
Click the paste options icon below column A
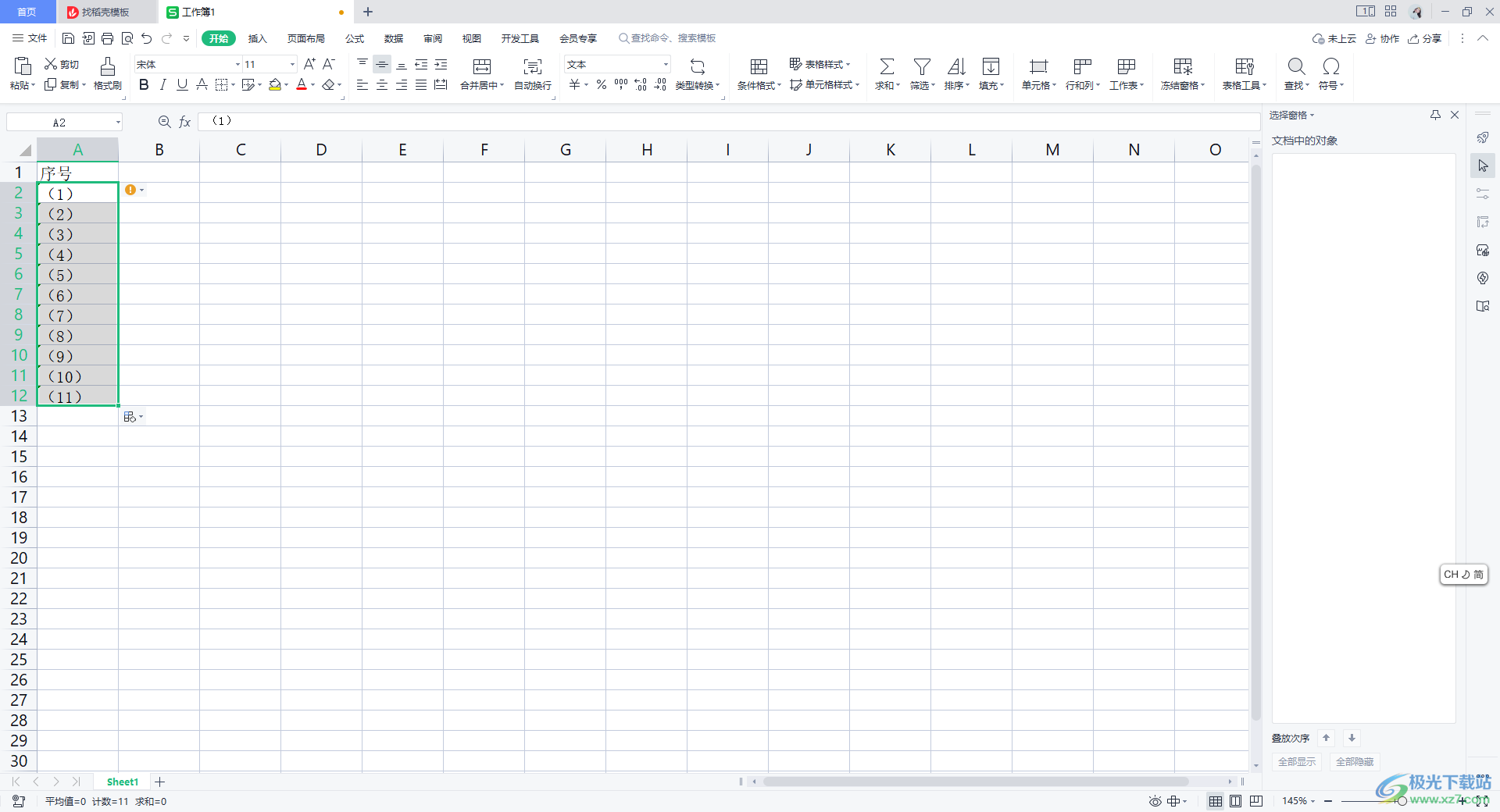130,417
